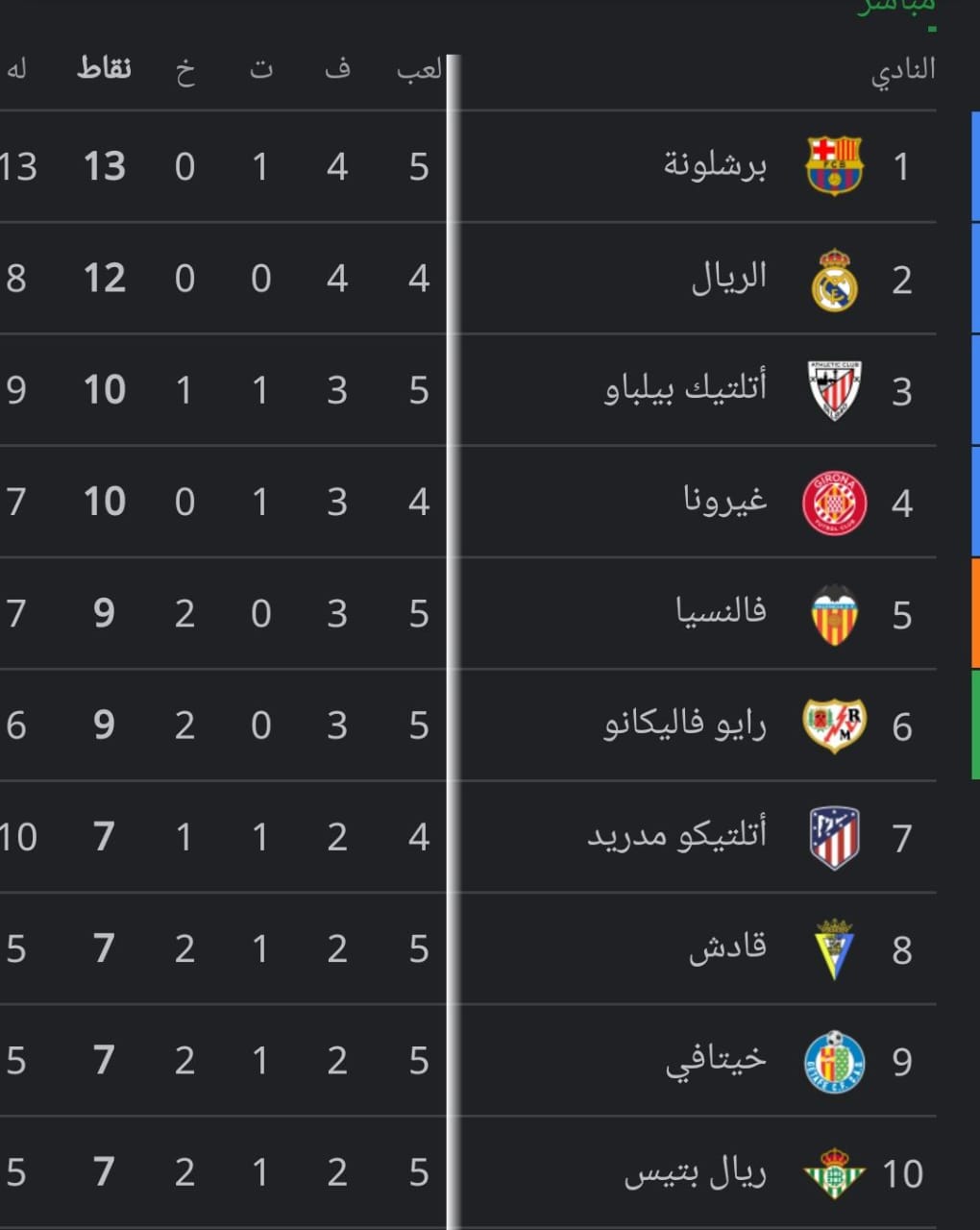The image size is (980, 1230).
Task: Click the orange qualification marker beside Valencia
Action: 974,613
